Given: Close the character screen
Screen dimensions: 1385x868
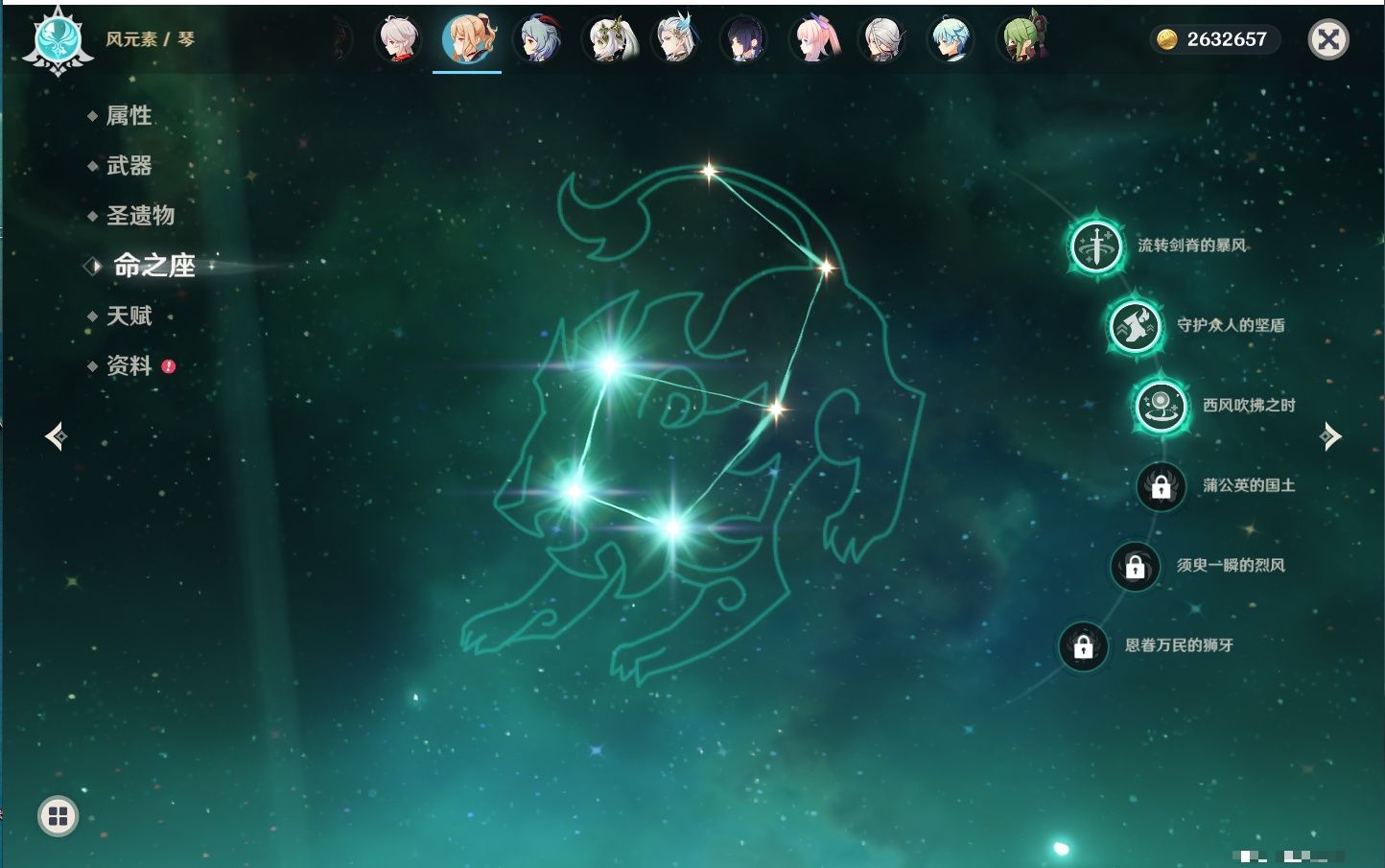Looking at the screenshot, I should tap(1328, 39).
